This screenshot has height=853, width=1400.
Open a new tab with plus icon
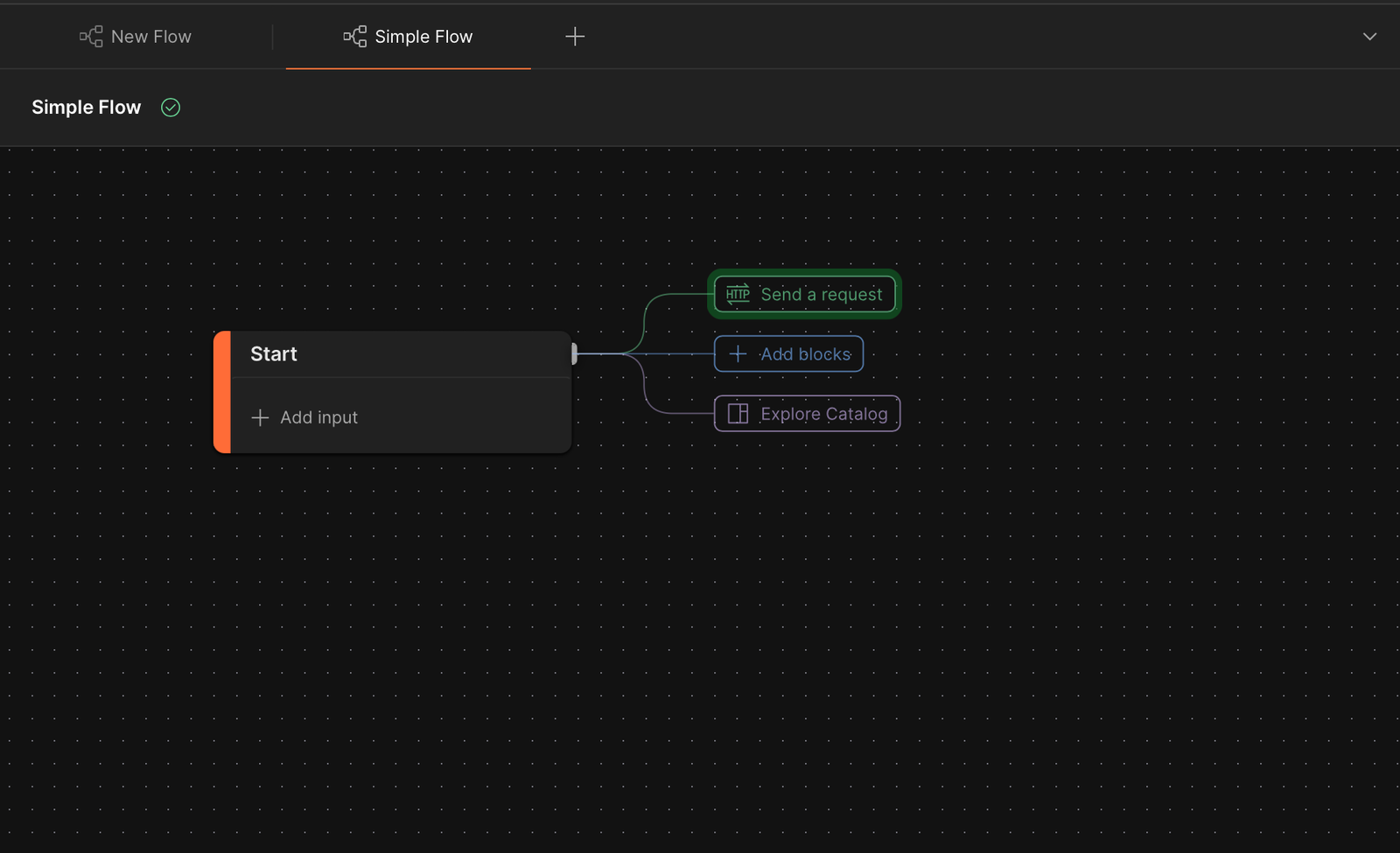click(x=575, y=37)
